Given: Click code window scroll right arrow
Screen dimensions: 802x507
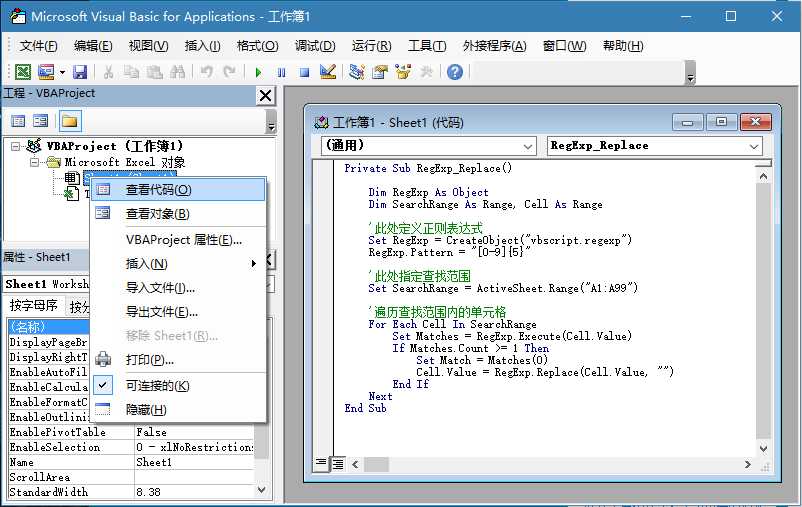Looking at the screenshot, I should [x=748, y=465].
